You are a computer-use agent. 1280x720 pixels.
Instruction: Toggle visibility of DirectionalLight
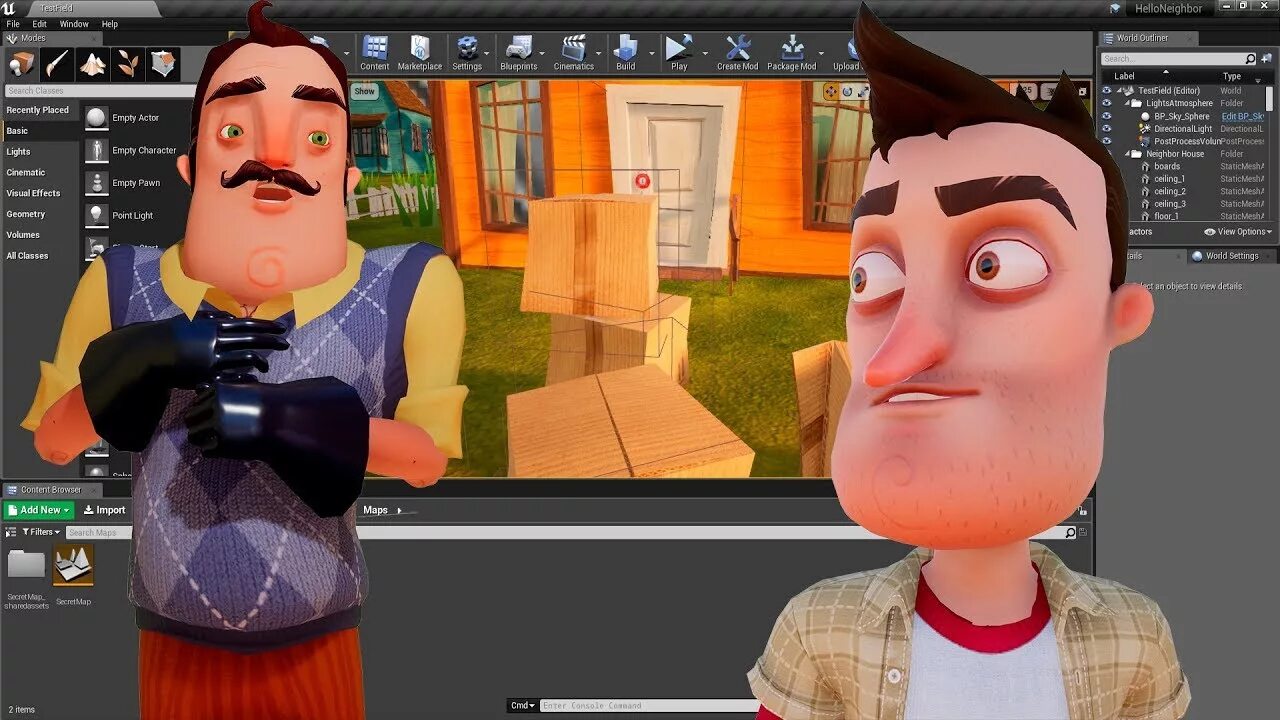(x=1106, y=129)
